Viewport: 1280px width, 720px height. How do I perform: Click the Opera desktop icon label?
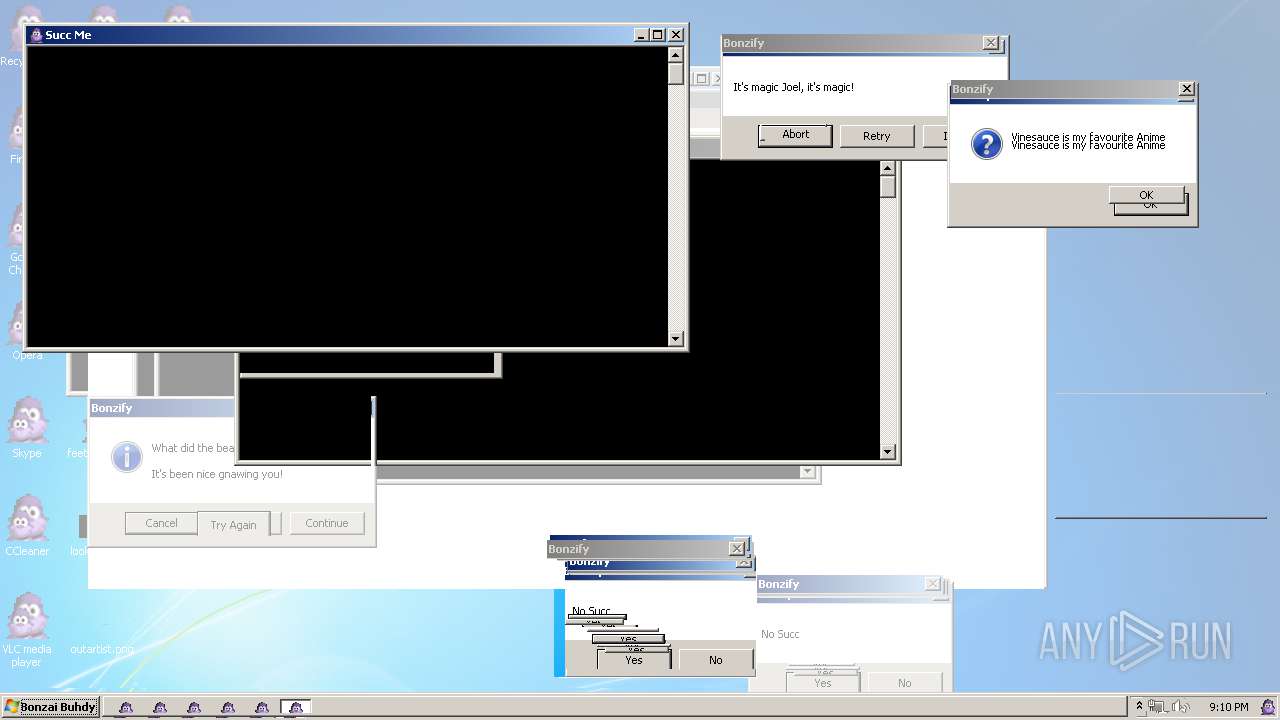coord(27,355)
